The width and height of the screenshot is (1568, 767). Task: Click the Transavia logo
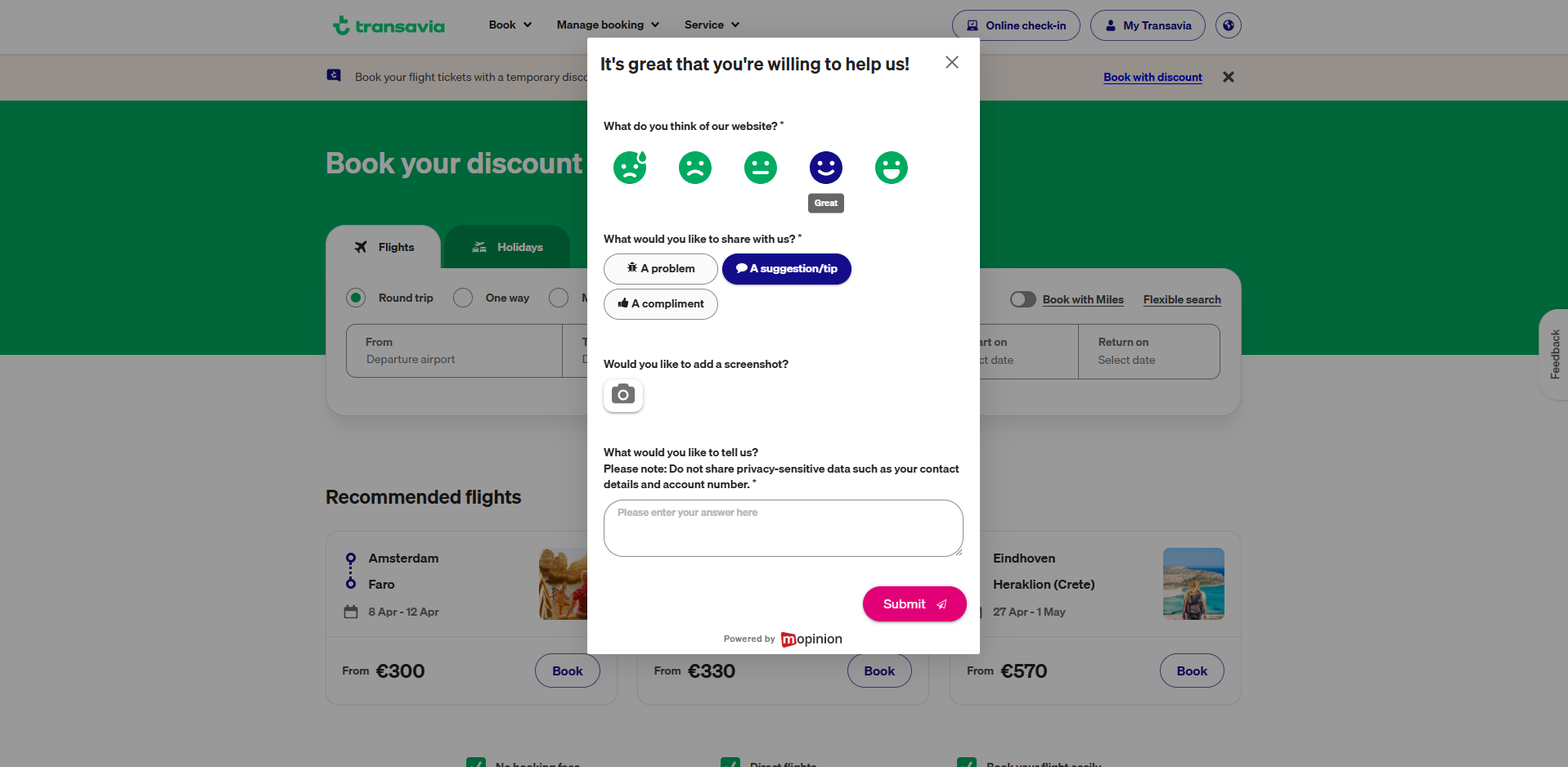(x=389, y=25)
